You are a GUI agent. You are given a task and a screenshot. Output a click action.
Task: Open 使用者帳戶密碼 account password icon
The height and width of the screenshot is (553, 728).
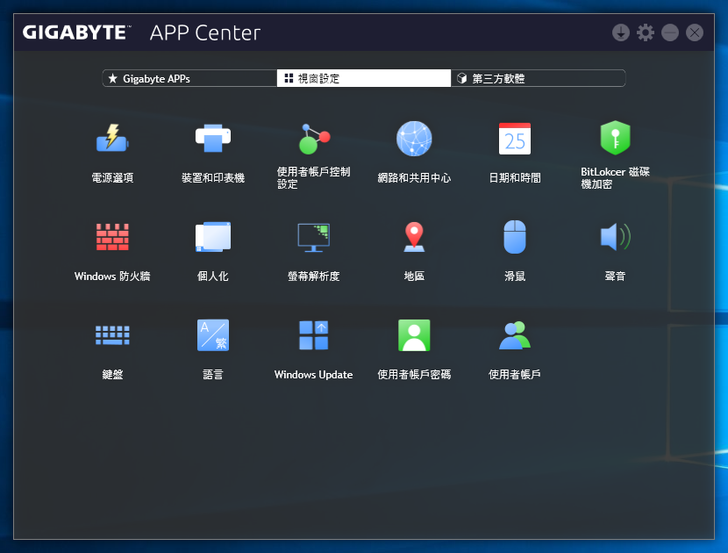pyautogui.click(x=414, y=335)
